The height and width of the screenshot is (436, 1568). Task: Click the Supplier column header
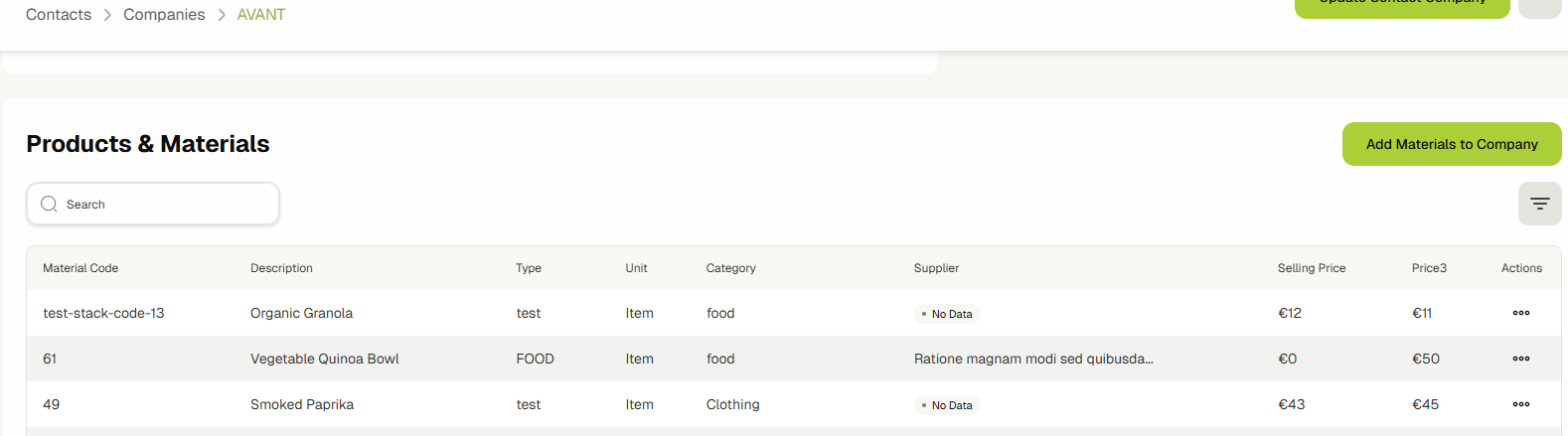point(936,268)
